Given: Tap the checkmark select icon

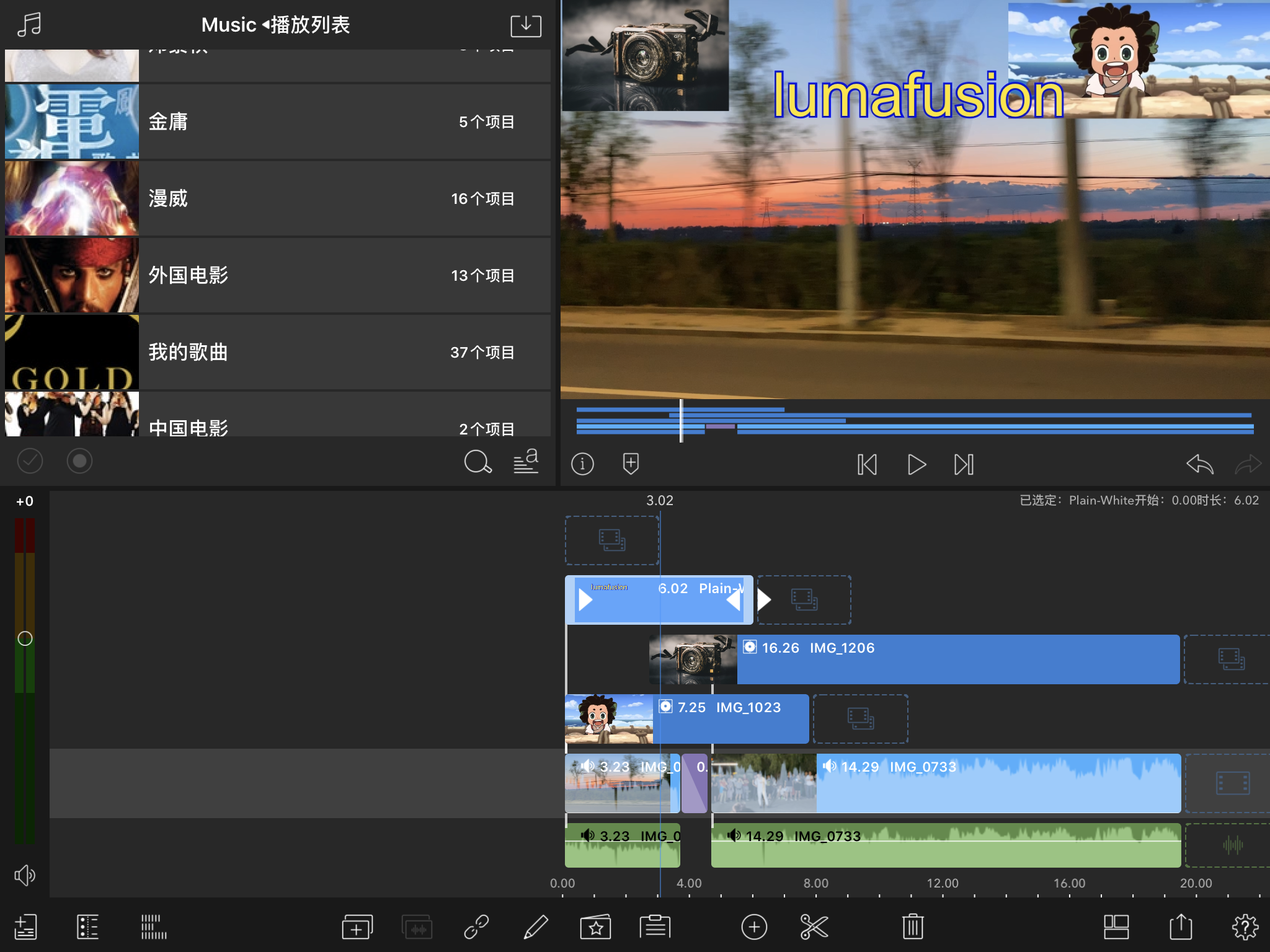Looking at the screenshot, I should tap(30, 461).
